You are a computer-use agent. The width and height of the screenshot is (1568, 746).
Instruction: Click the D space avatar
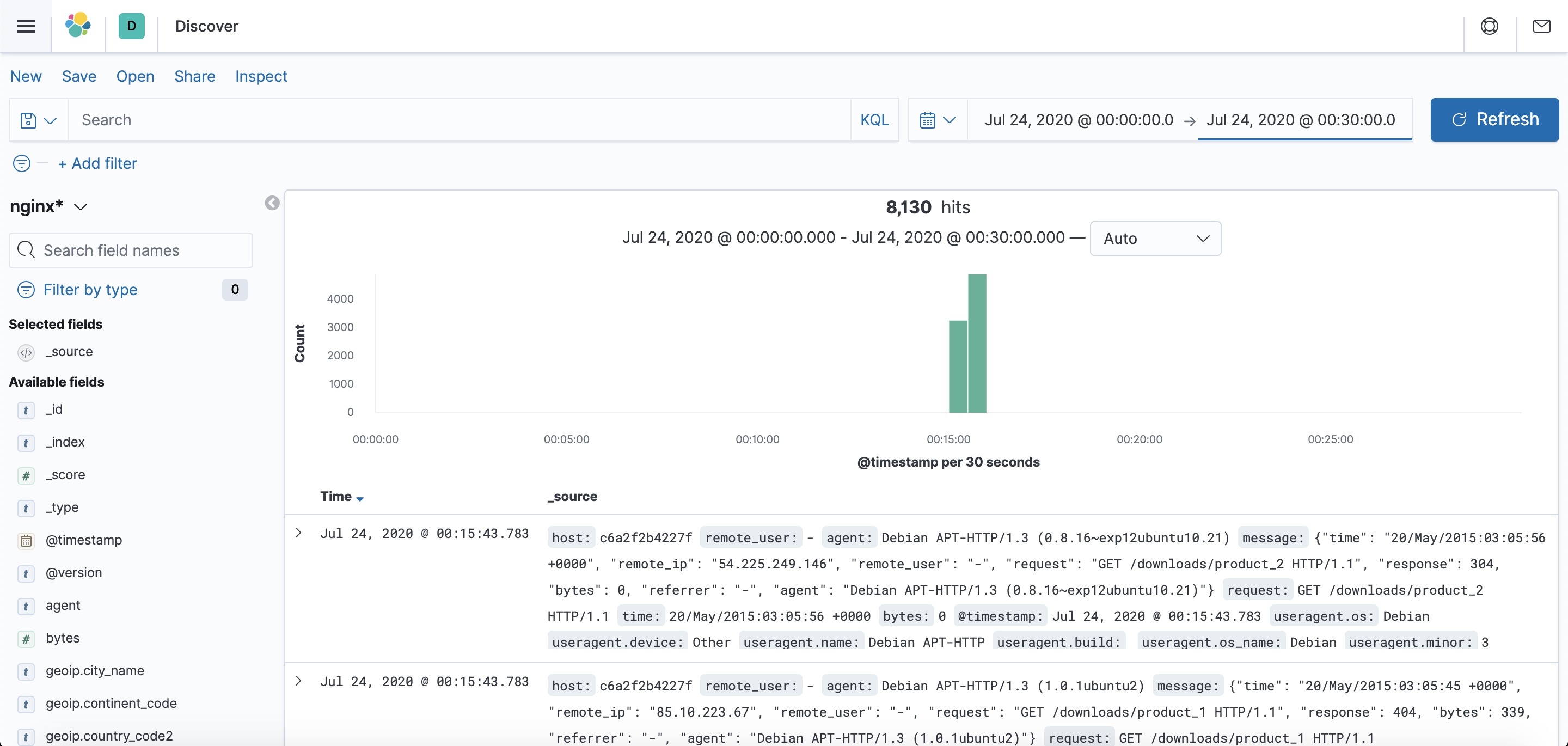coord(131,26)
